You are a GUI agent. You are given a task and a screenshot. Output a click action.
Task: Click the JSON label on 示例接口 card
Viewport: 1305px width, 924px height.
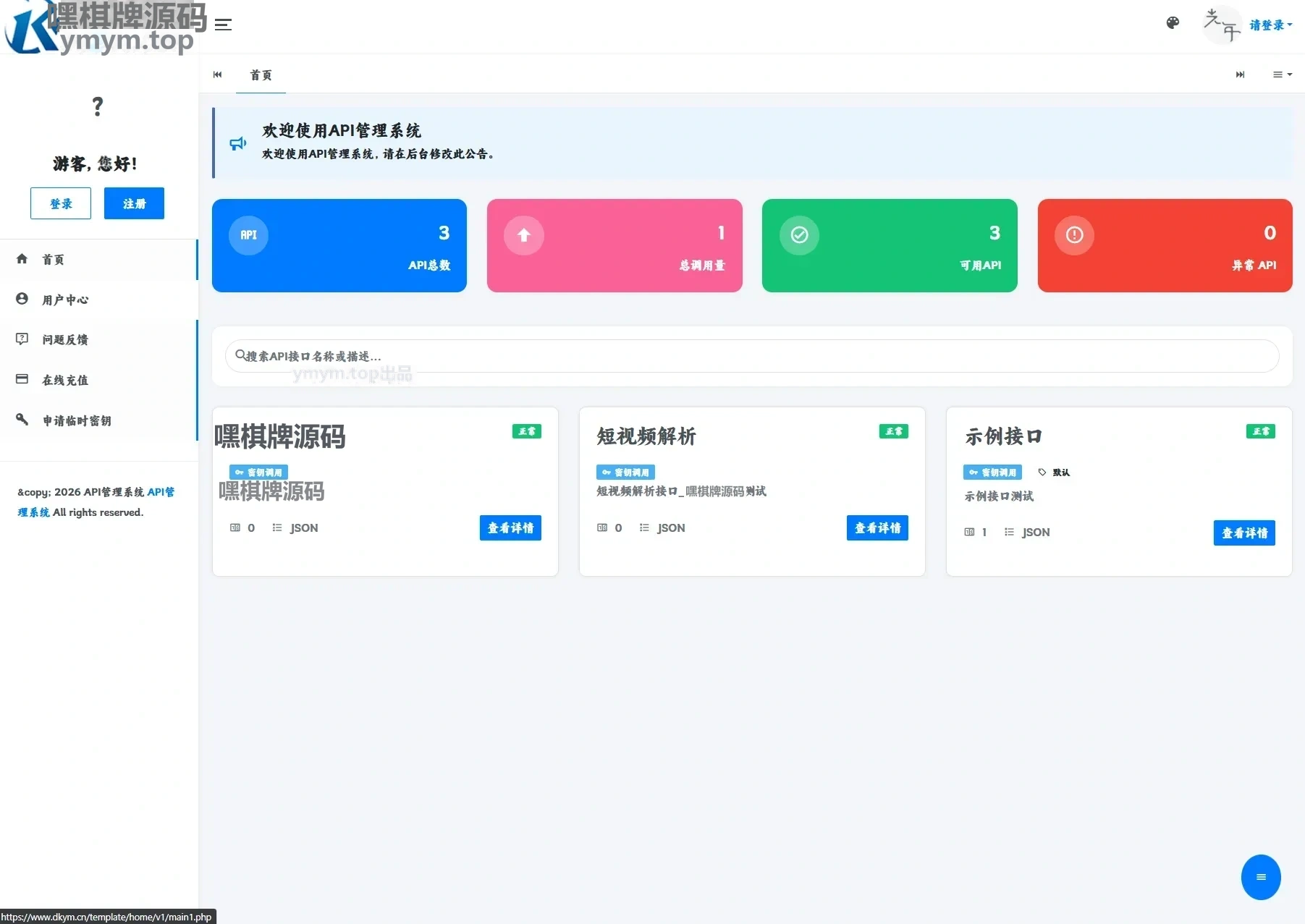coord(1036,533)
